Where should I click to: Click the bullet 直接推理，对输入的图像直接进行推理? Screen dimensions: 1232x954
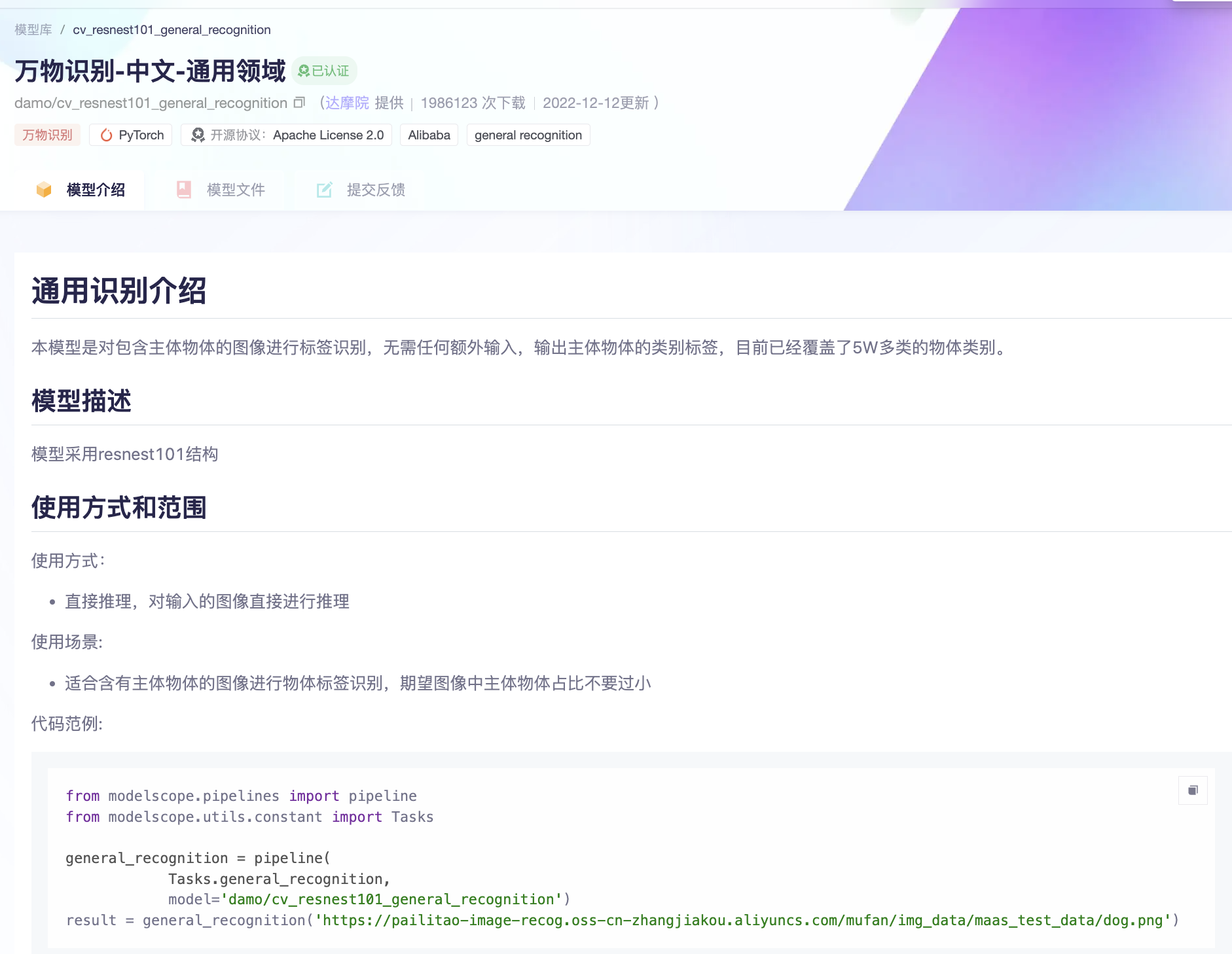pos(207,601)
